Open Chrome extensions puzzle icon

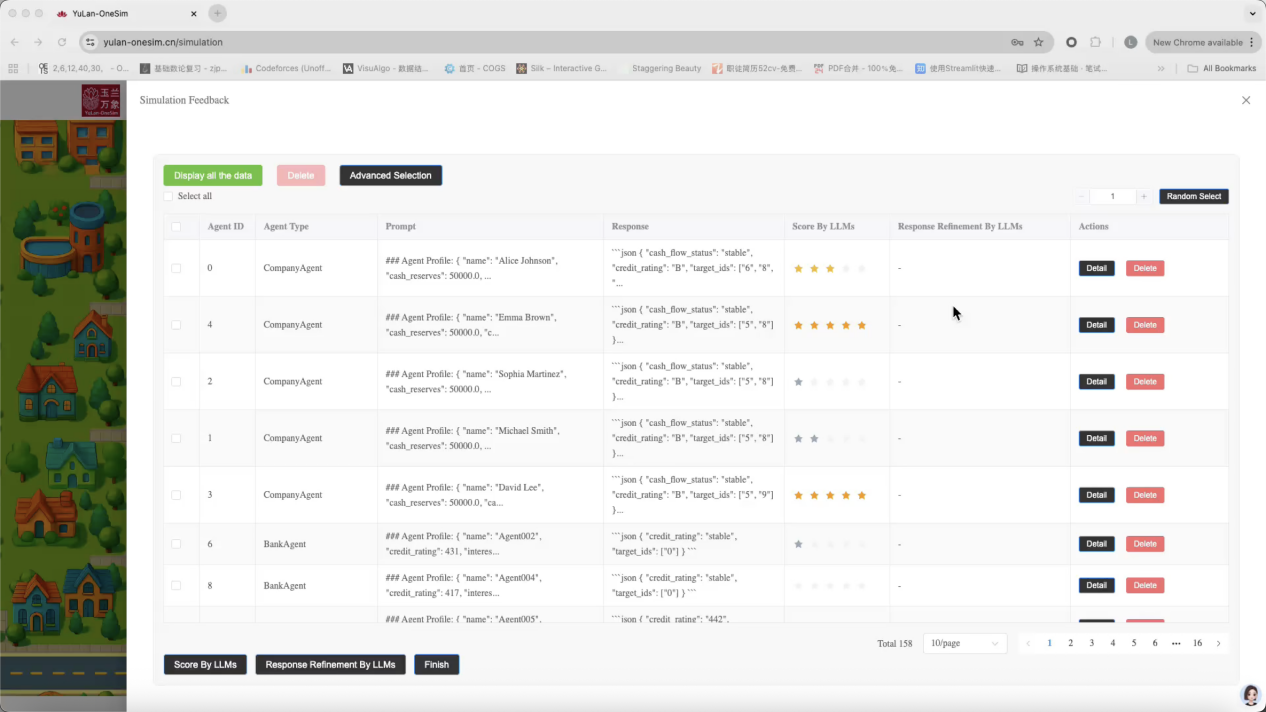[x=1096, y=42]
